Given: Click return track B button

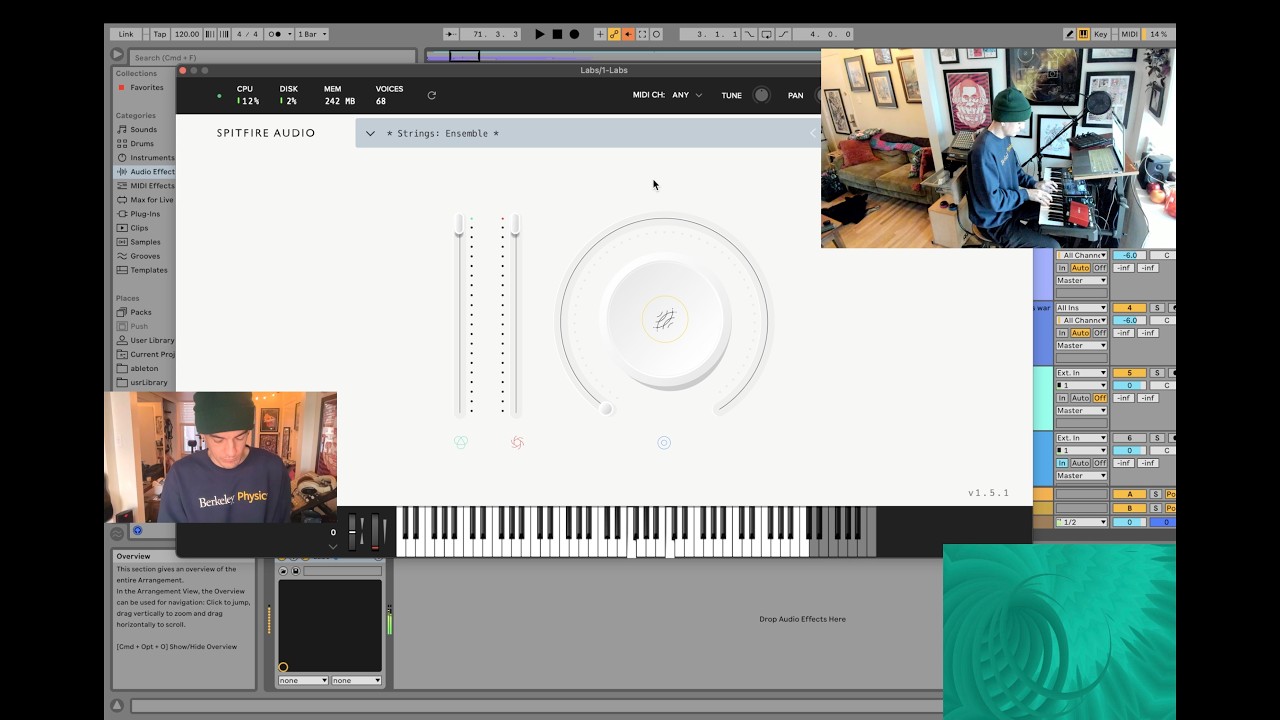Looking at the screenshot, I should click(x=1129, y=508).
